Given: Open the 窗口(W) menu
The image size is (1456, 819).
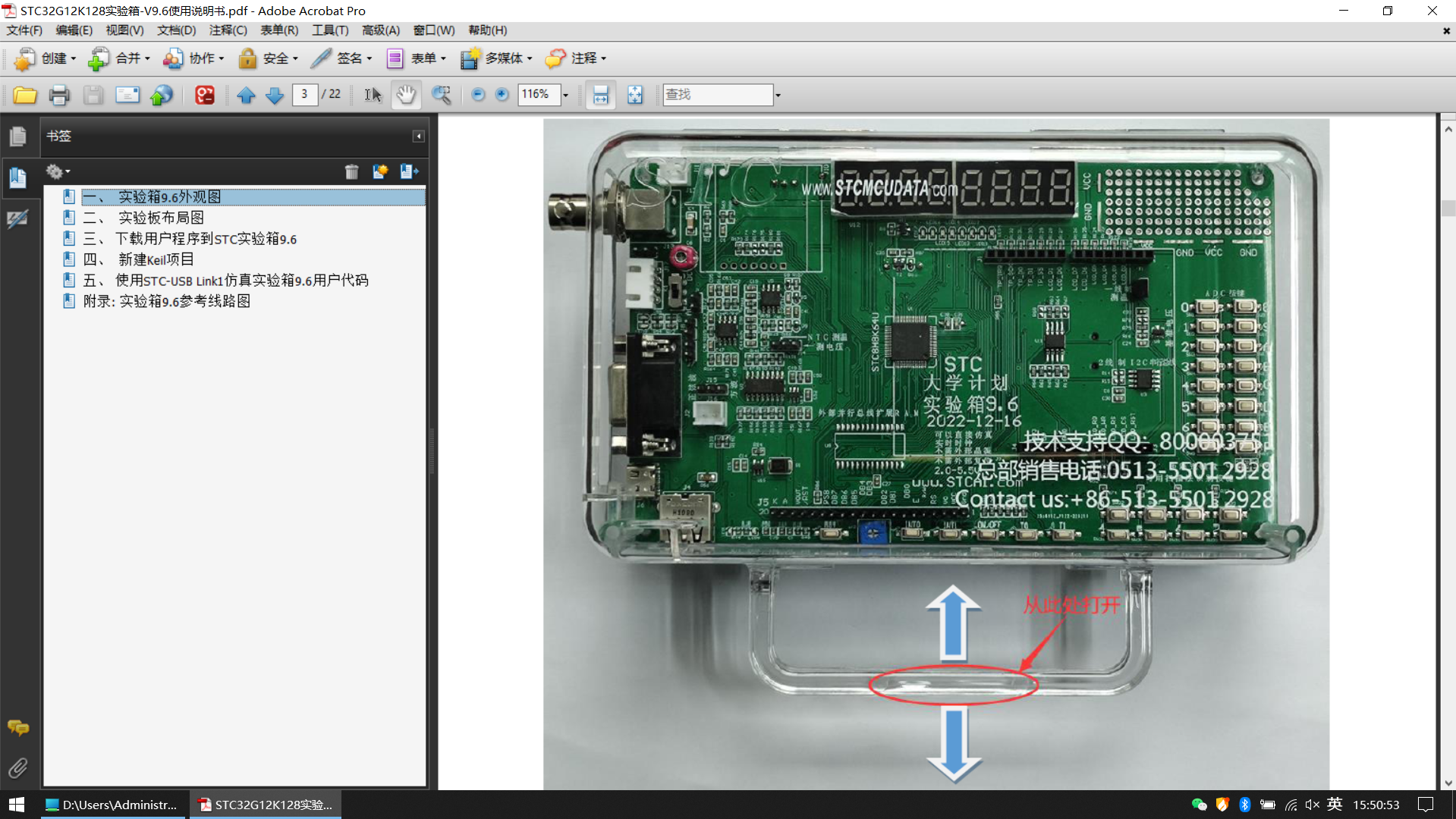Looking at the screenshot, I should [x=434, y=30].
